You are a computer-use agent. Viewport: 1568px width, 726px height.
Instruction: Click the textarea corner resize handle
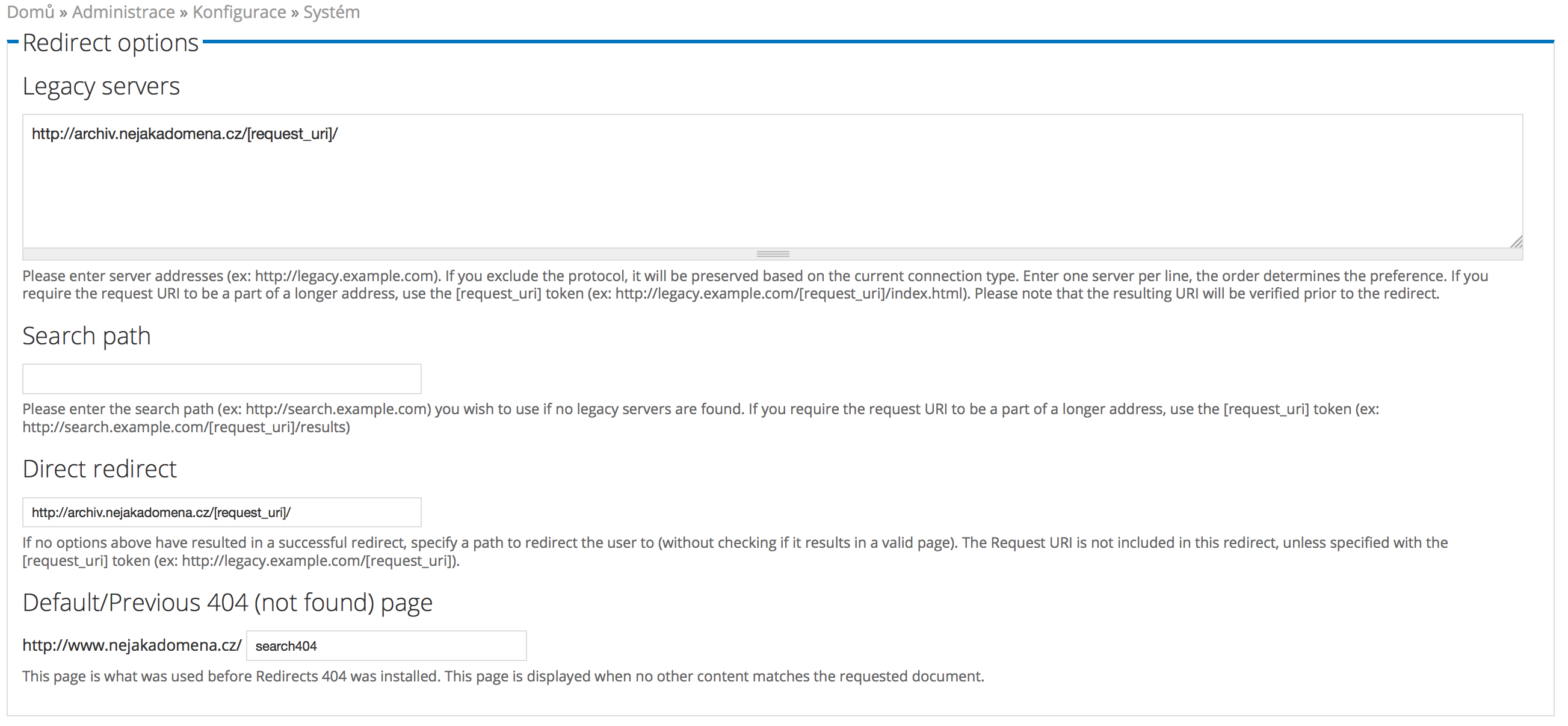coord(1516,242)
